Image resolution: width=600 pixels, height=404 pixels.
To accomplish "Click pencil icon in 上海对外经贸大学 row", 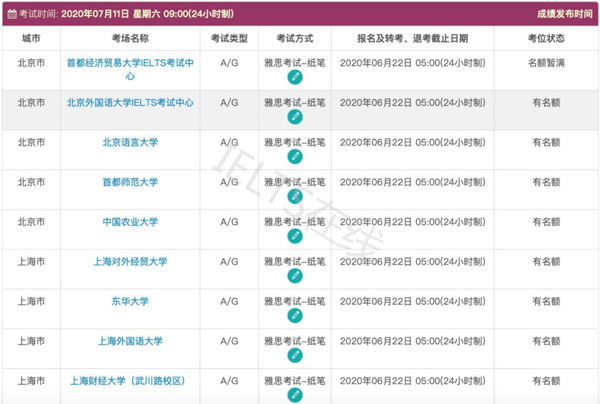I will [295, 276].
